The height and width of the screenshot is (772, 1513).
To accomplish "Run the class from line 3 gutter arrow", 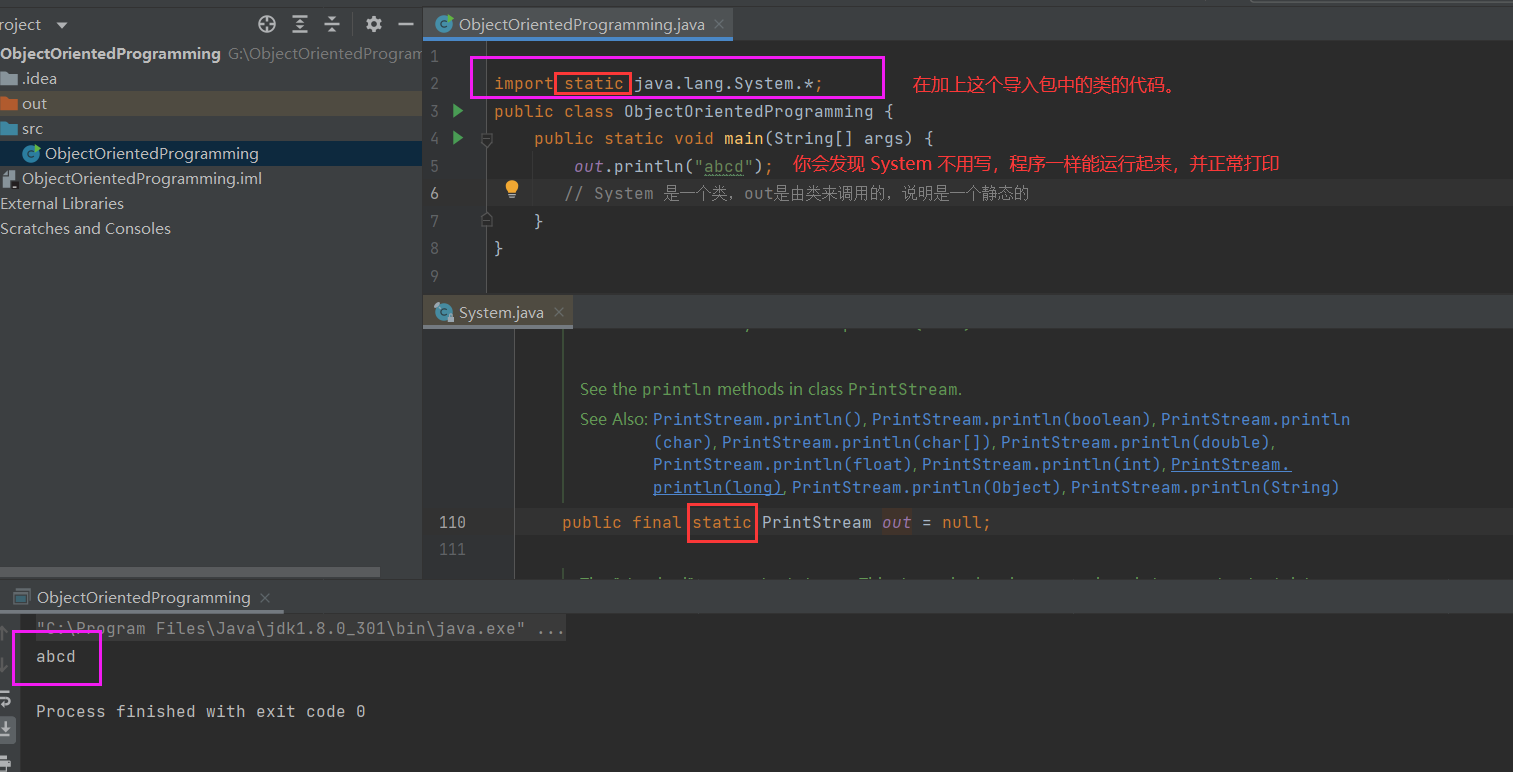I will coord(458,110).
